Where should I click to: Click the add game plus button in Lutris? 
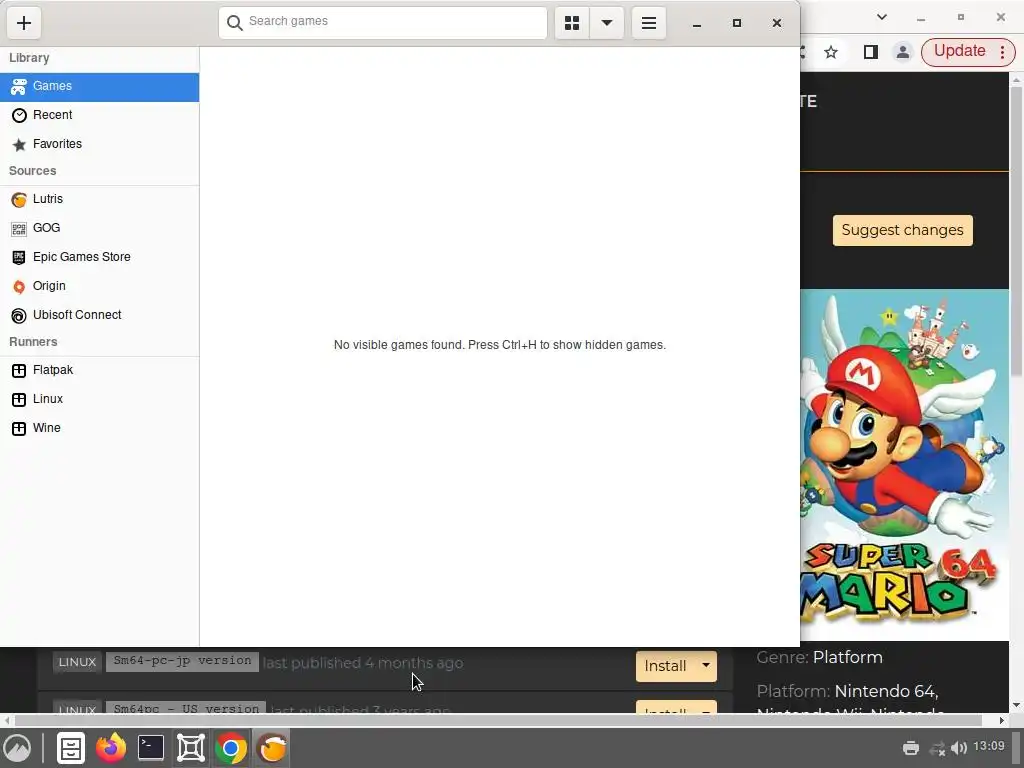click(x=24, y=23)
